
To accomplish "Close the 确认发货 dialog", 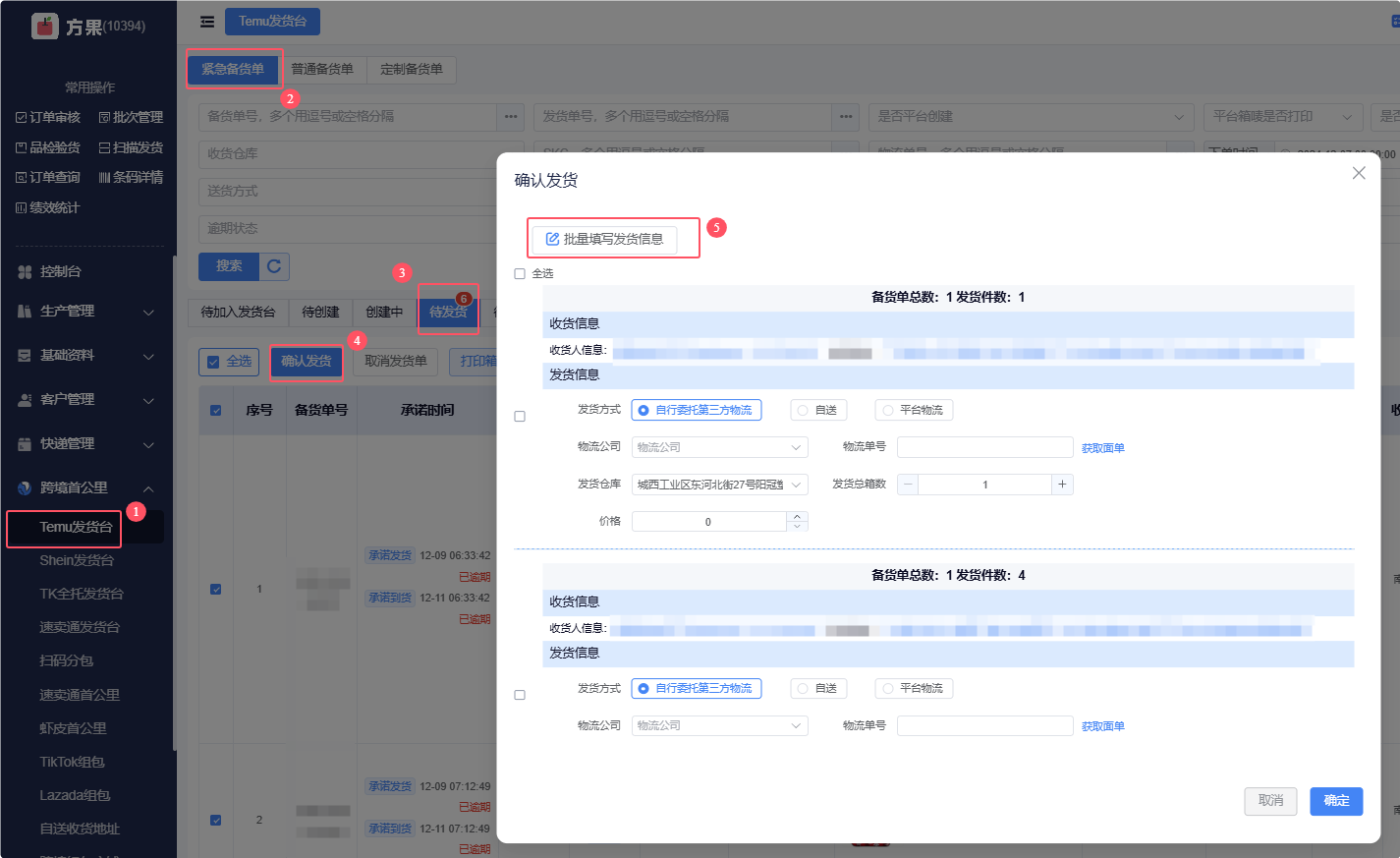I will [x=1359, y=173].
